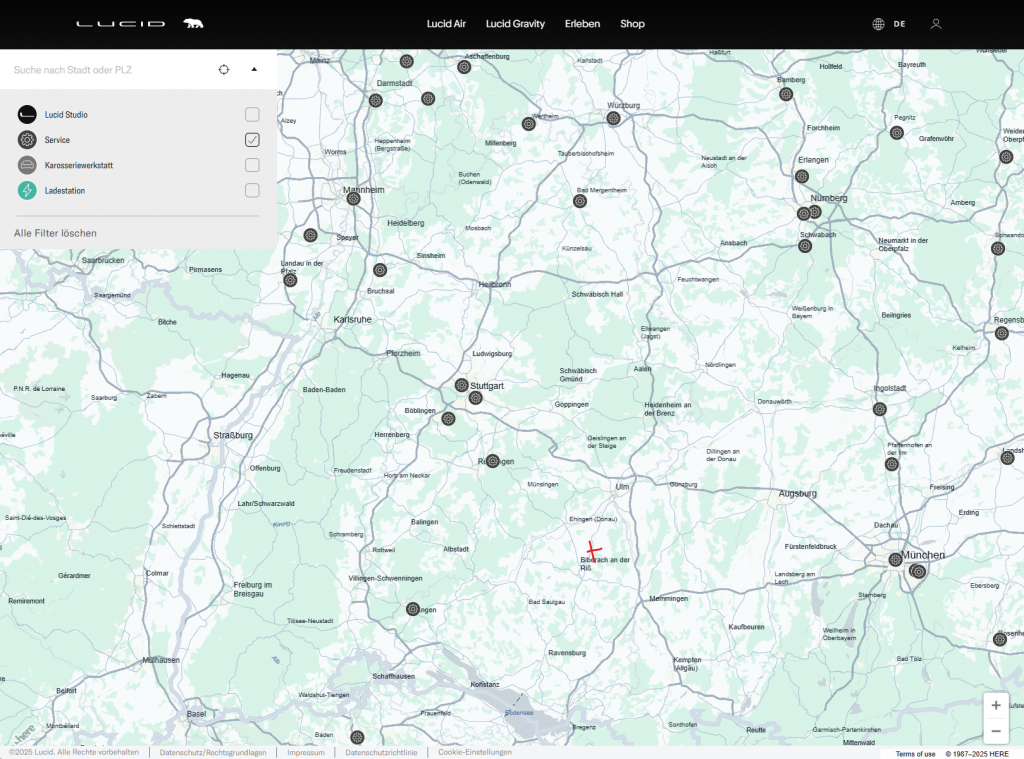This screenshot has width=1024, height=759.
Task: Select service marker at Wertheim
Action: (x=529, y=124)
